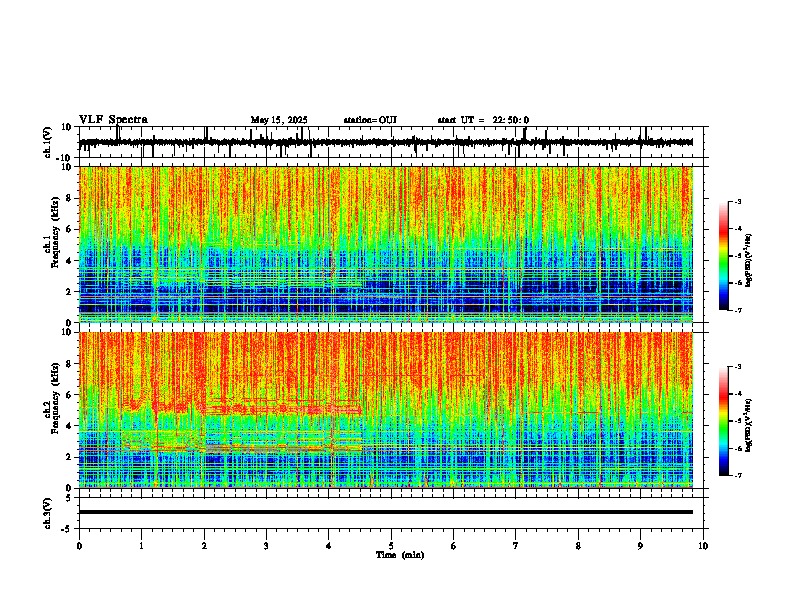The width and height of the screenshot is (792, 612).
Task: Click the "8" kHz tick on the ch.1 frequency axis
Action: point(69,198)
